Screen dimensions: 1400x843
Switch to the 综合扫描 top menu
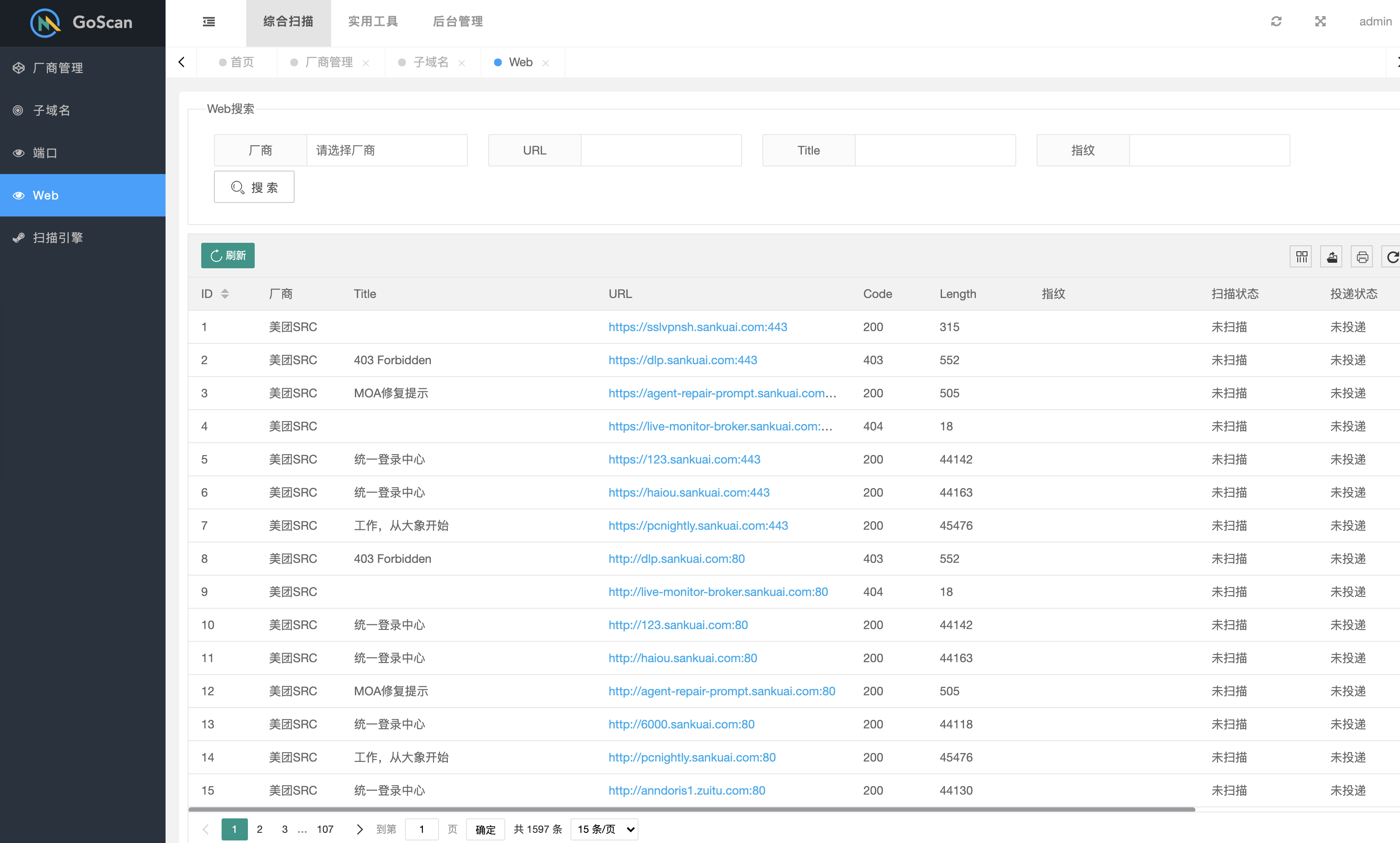click(x=288, y=23)
